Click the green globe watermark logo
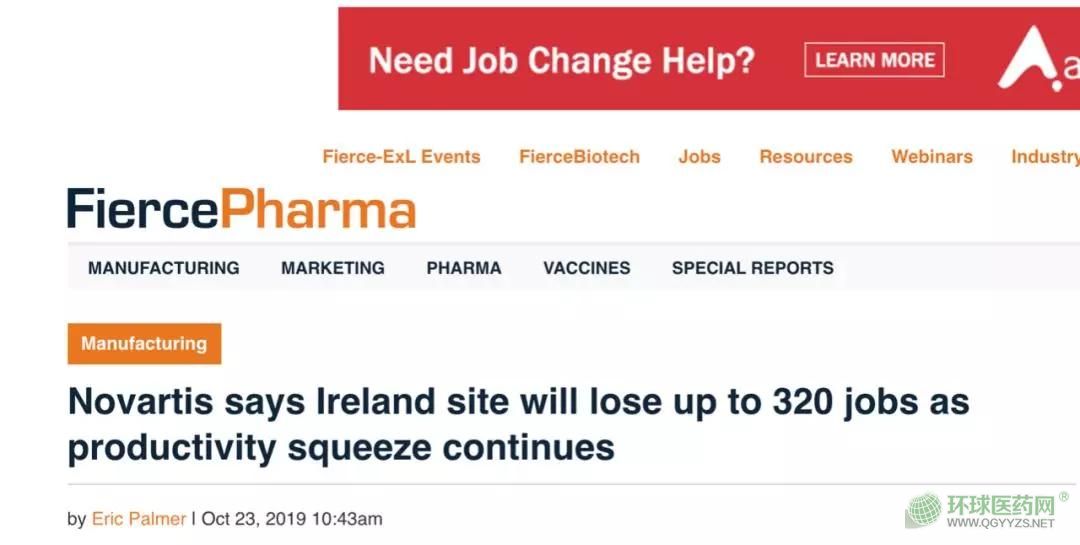Viewport: 1080px width, 545px height. pos(923,509)
